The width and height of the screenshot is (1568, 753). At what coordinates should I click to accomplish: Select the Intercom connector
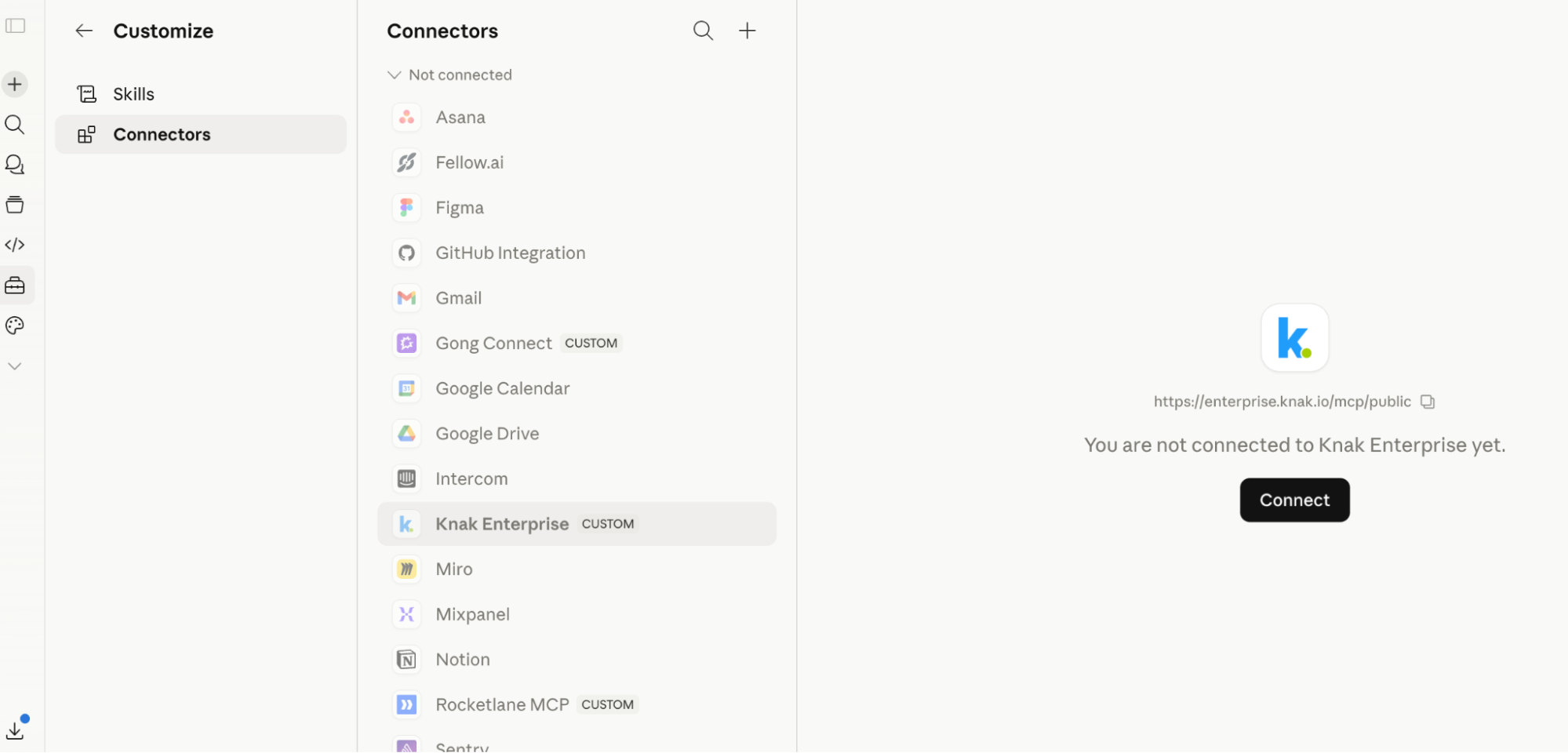click(577, 479)
